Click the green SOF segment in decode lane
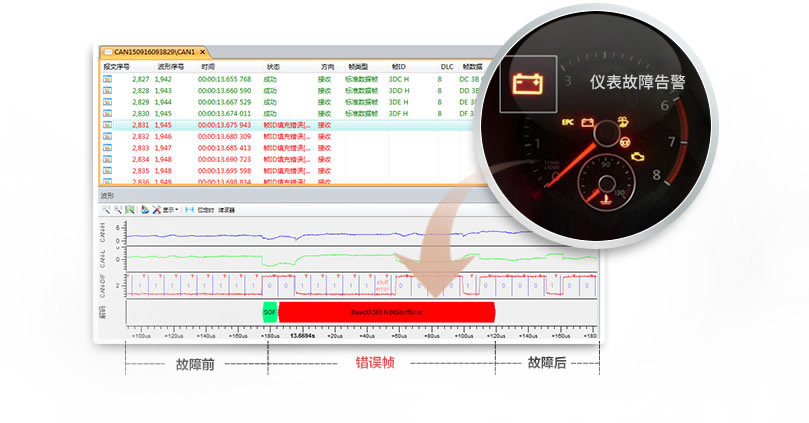This screenshot has width=809, height=423. (x=270, y=312)
